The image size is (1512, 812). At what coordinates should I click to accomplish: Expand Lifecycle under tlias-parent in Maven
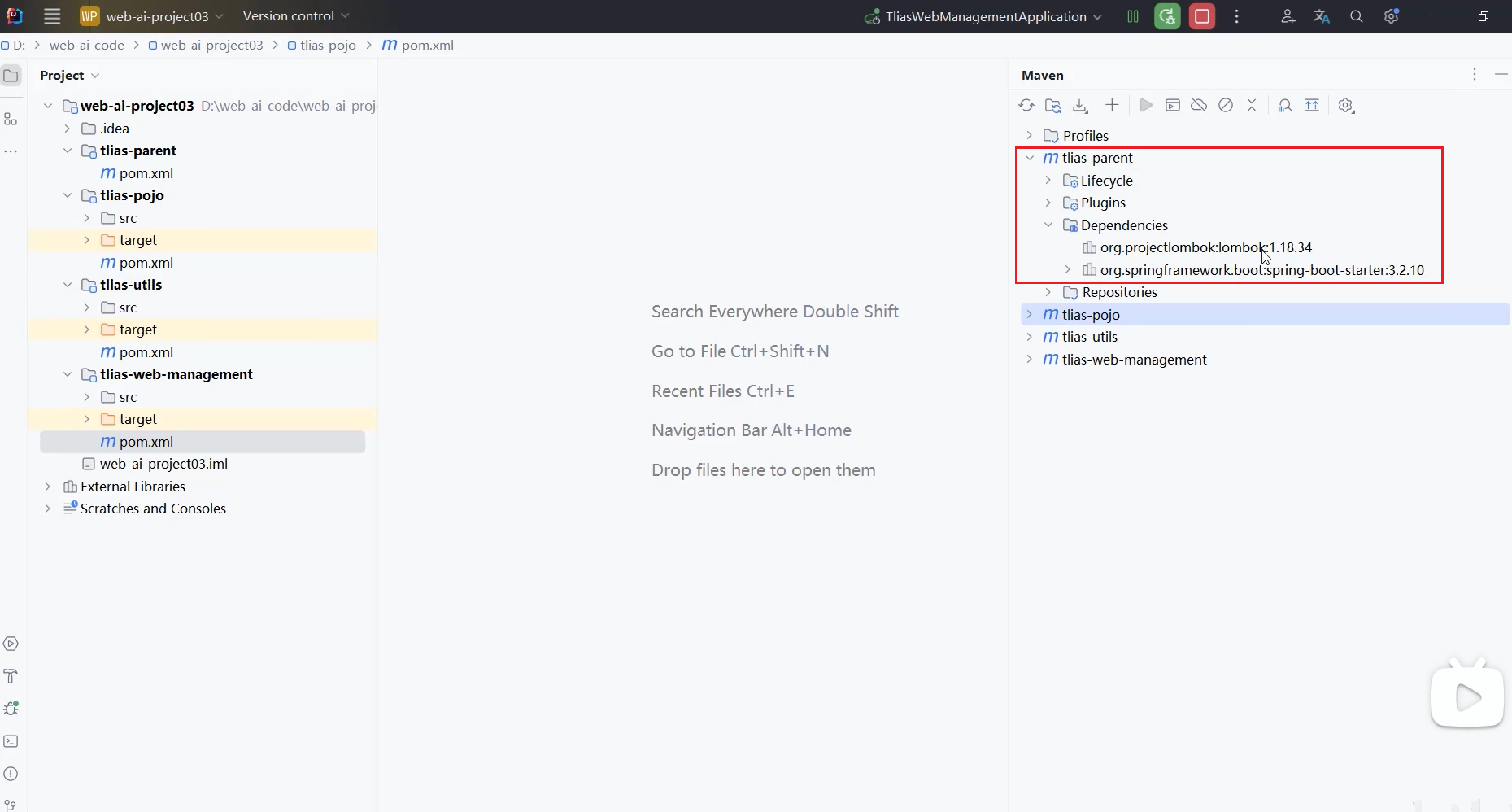(1048, 181)
